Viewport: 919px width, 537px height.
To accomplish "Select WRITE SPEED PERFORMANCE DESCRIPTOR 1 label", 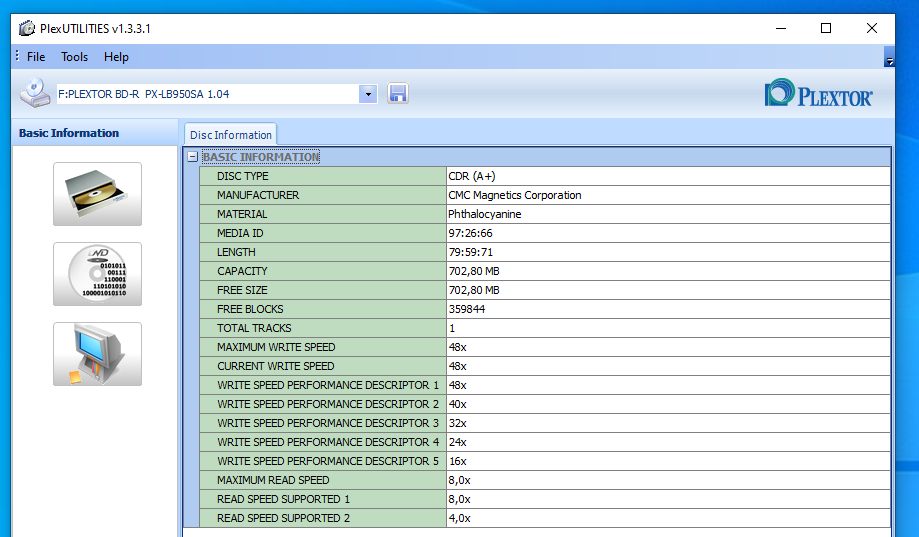I will [323, 385].
